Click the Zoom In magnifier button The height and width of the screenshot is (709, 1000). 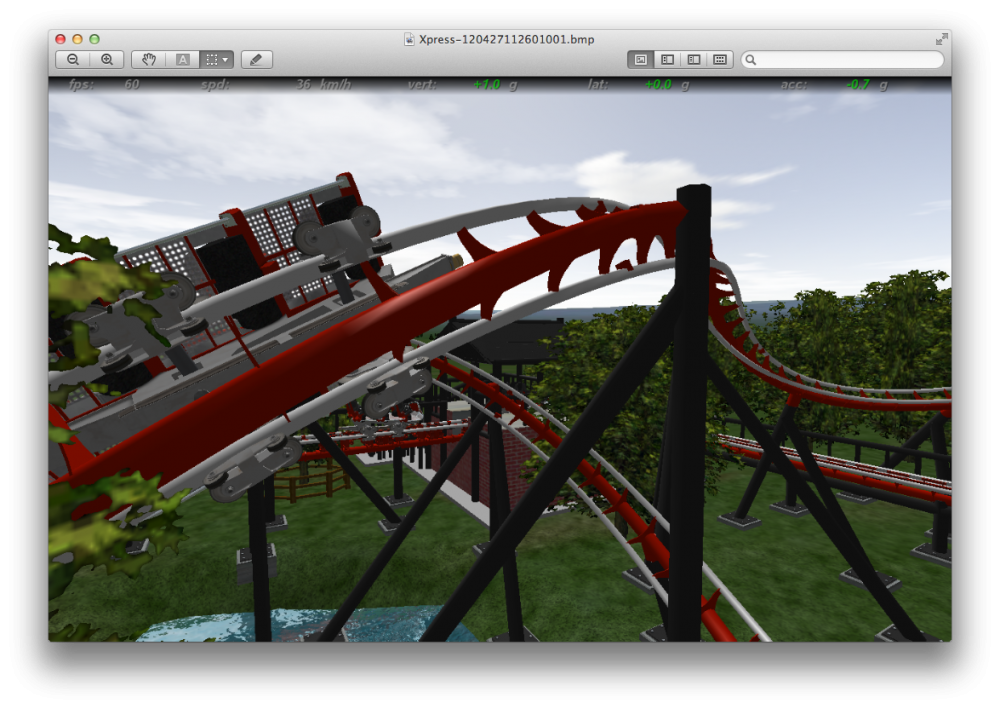[x=107, y=60]
